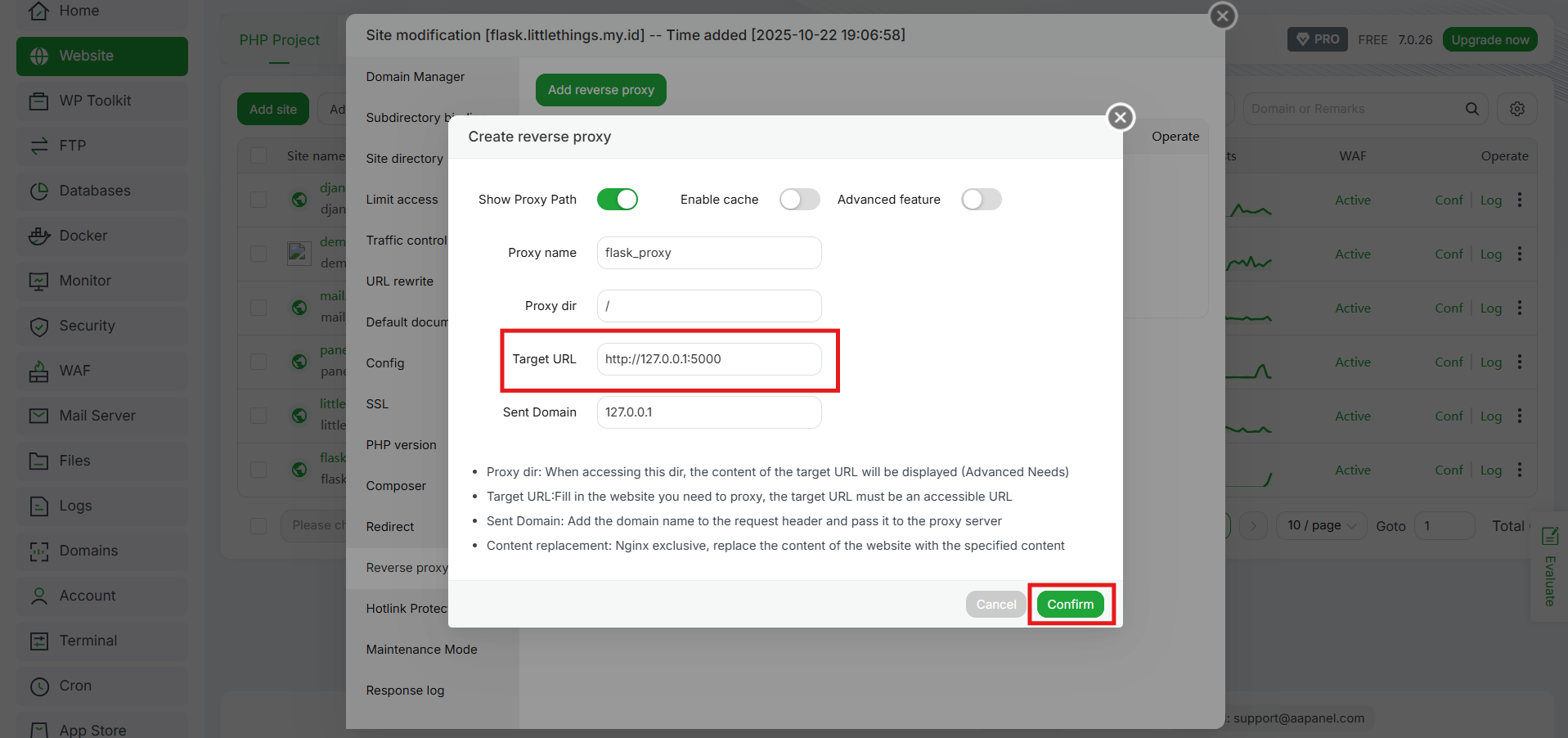Check the mail site row checkbox
1568x738 pixels.
(x=258, y=308)
